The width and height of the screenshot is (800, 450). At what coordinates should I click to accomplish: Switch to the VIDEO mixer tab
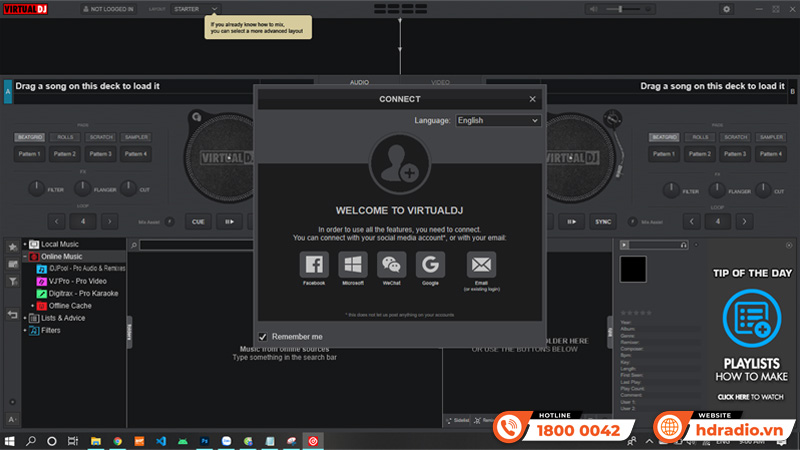point(440,82)
